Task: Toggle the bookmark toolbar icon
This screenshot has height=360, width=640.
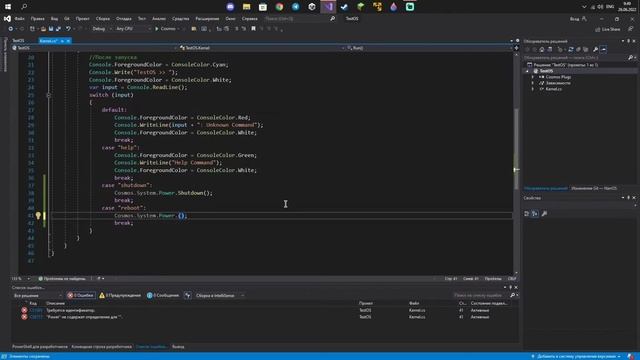Action: pyautogui.click(x=253, y=29)
